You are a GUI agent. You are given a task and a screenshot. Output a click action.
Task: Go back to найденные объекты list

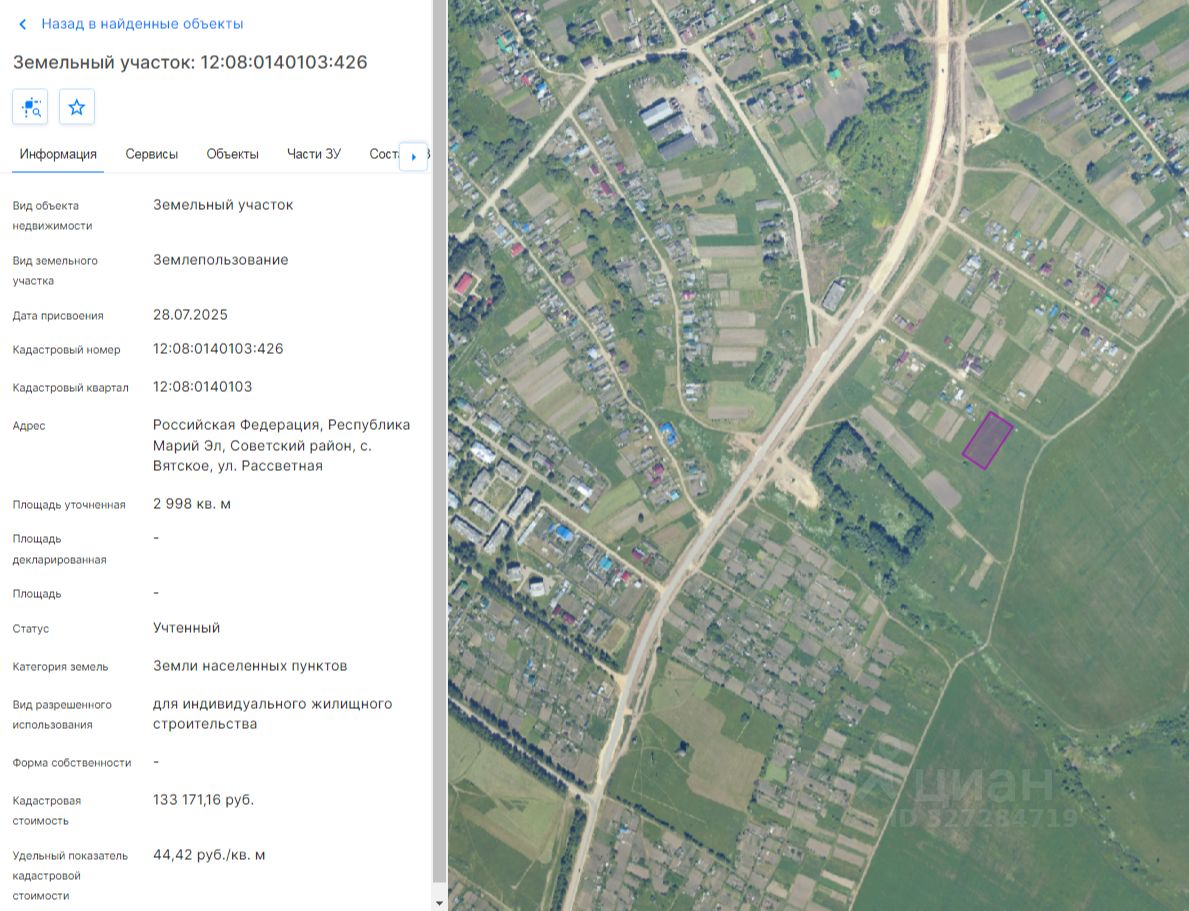tap(142, 24)
